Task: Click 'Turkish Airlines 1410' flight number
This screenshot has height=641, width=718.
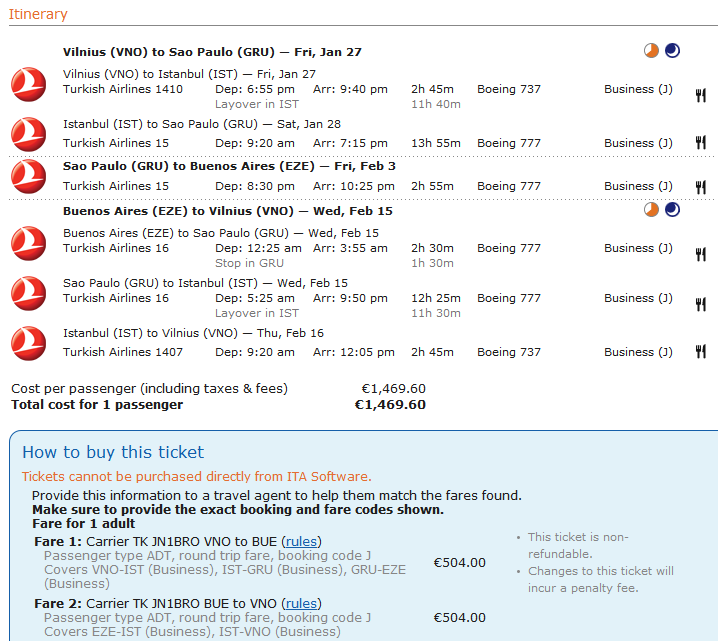Action: coord(123,89)
